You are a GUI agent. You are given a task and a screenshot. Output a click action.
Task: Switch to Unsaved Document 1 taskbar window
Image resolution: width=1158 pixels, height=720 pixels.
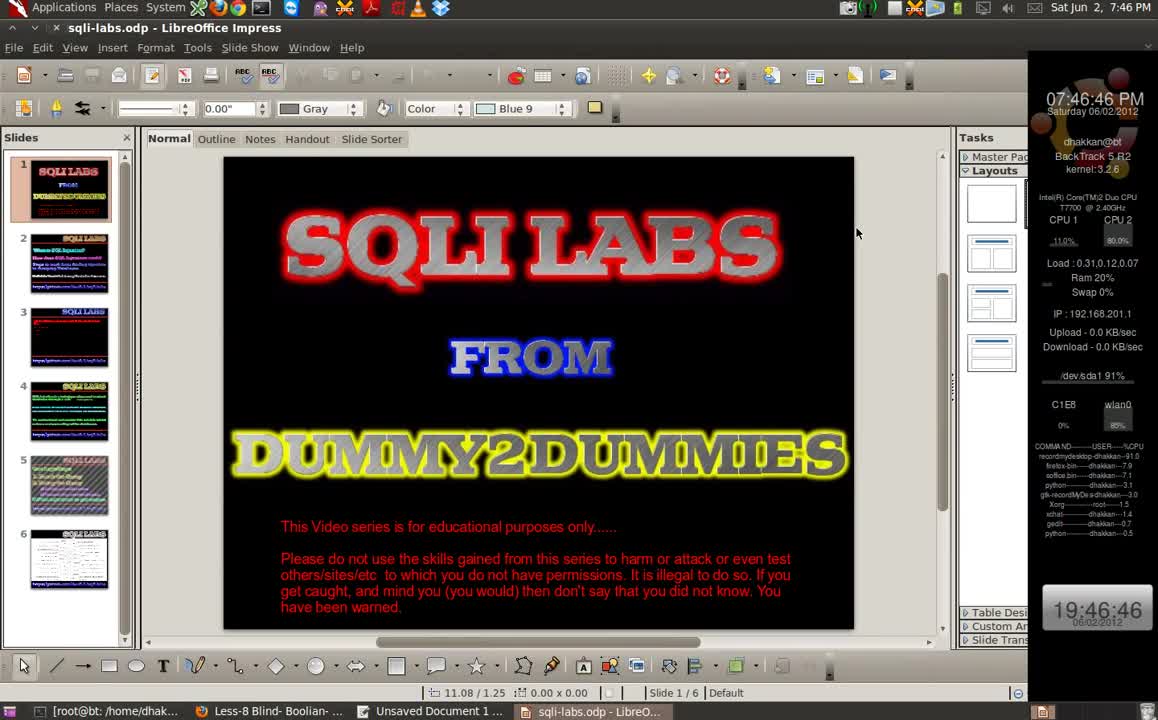tap(431, 711)
